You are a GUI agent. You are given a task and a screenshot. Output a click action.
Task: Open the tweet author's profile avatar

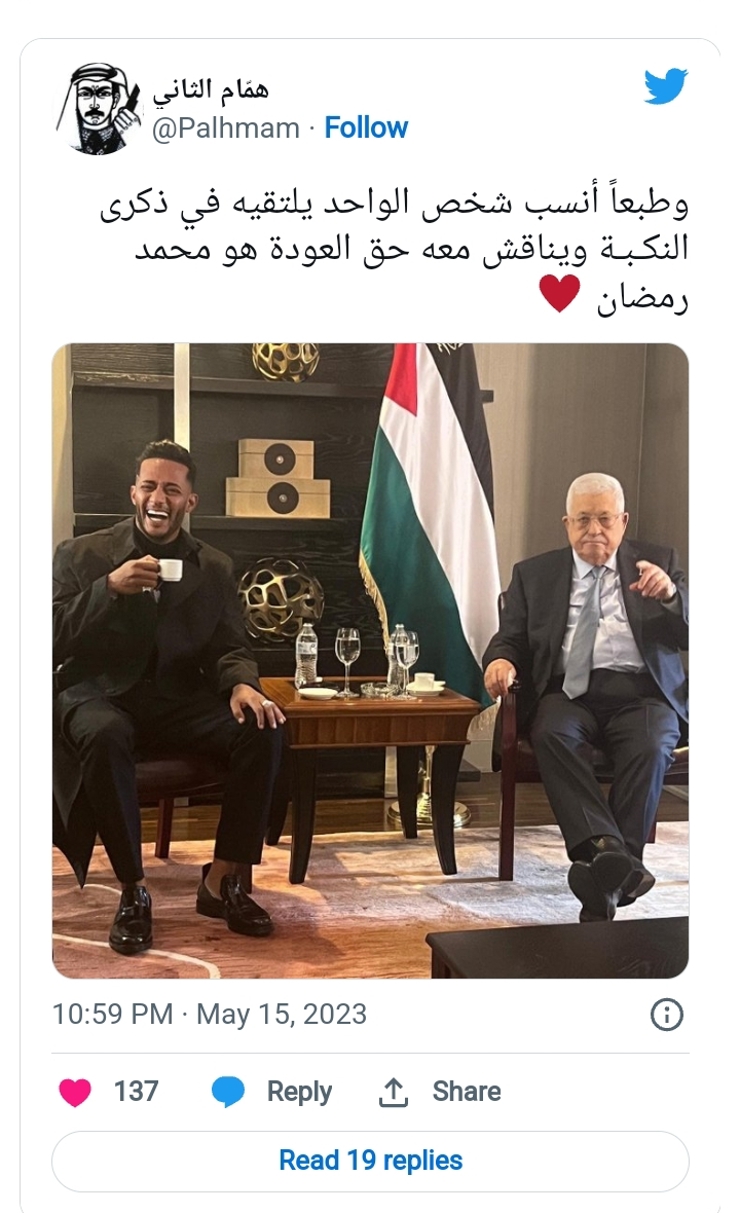[x=98, y=108]
